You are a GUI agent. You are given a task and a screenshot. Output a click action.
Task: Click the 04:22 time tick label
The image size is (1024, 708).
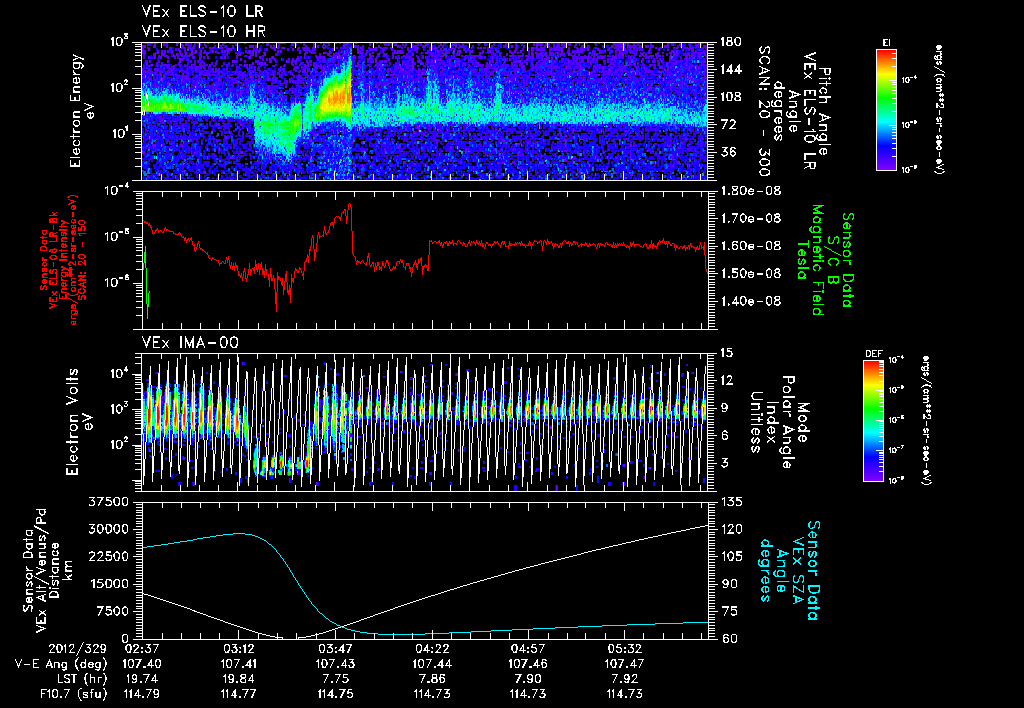click(432, 649)
